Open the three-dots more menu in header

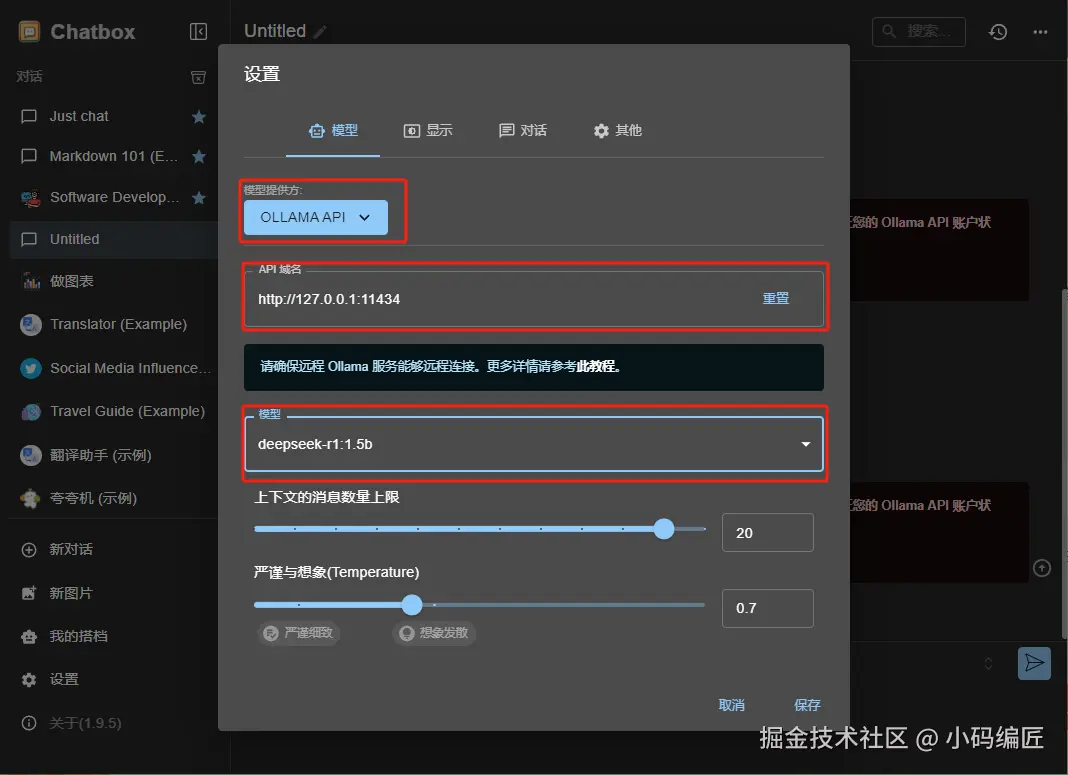click(1040, 31)
